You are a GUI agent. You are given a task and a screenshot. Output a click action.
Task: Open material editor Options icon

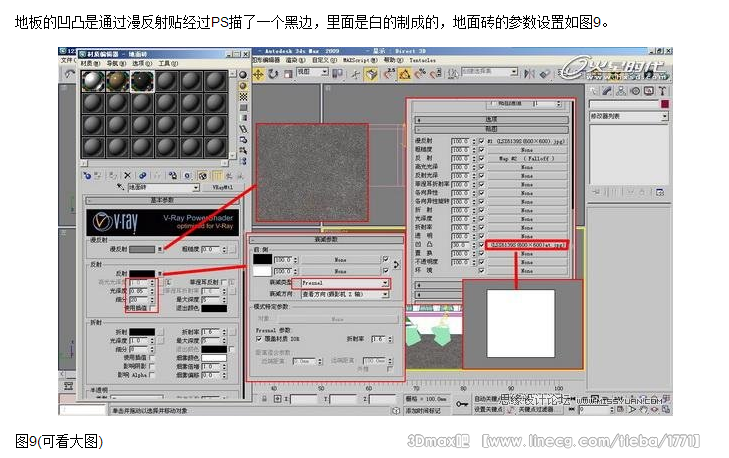coord(243,139)
